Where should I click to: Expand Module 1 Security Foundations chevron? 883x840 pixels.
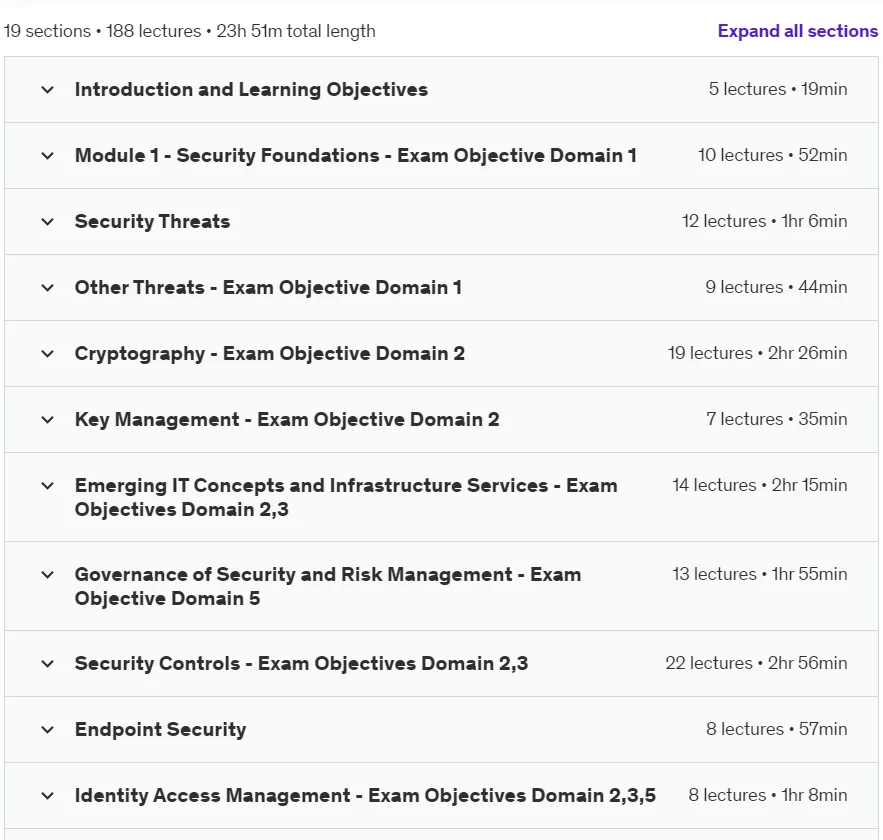click(48, 155)
